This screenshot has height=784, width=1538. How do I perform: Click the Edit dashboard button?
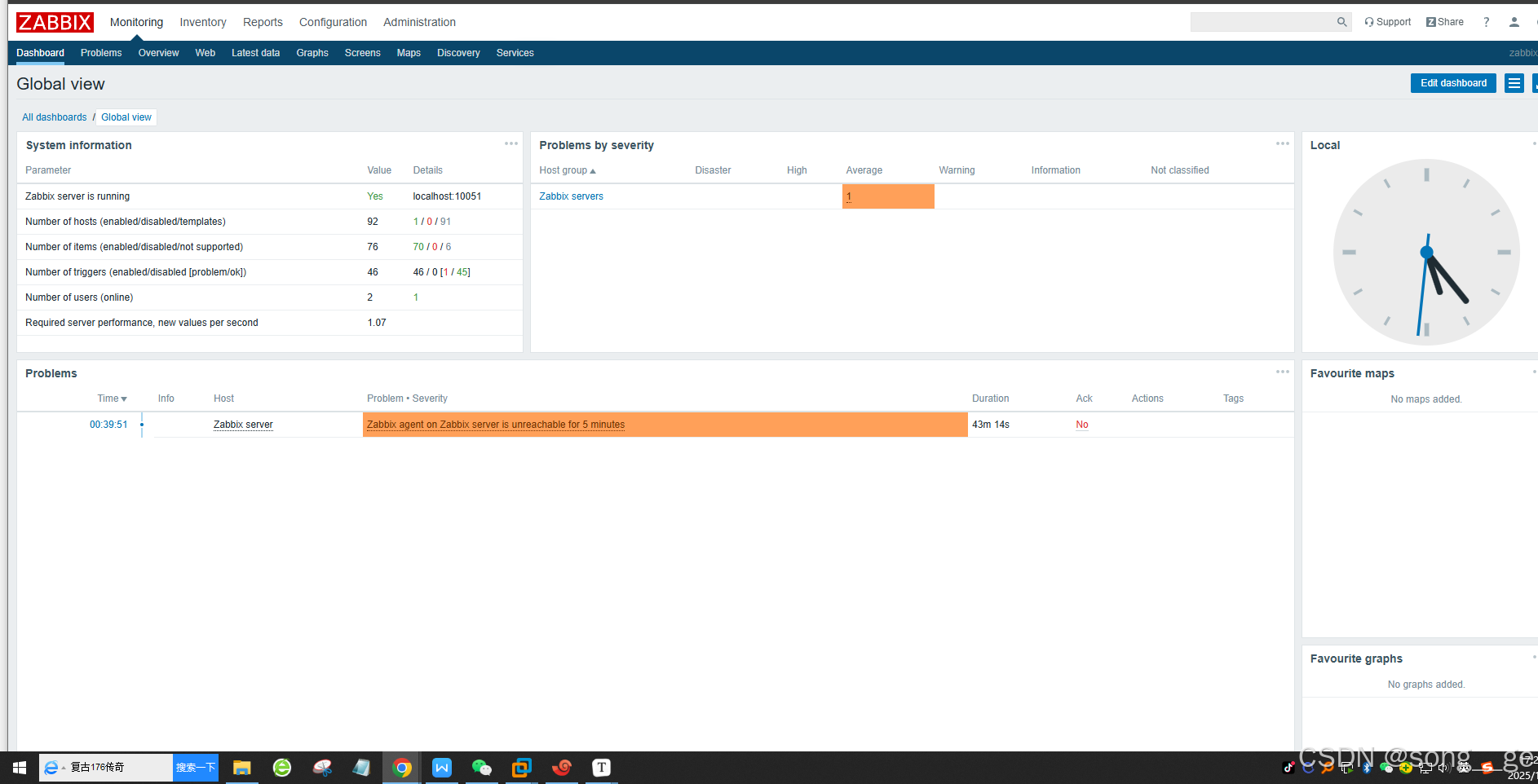[x=1453, y=83]
